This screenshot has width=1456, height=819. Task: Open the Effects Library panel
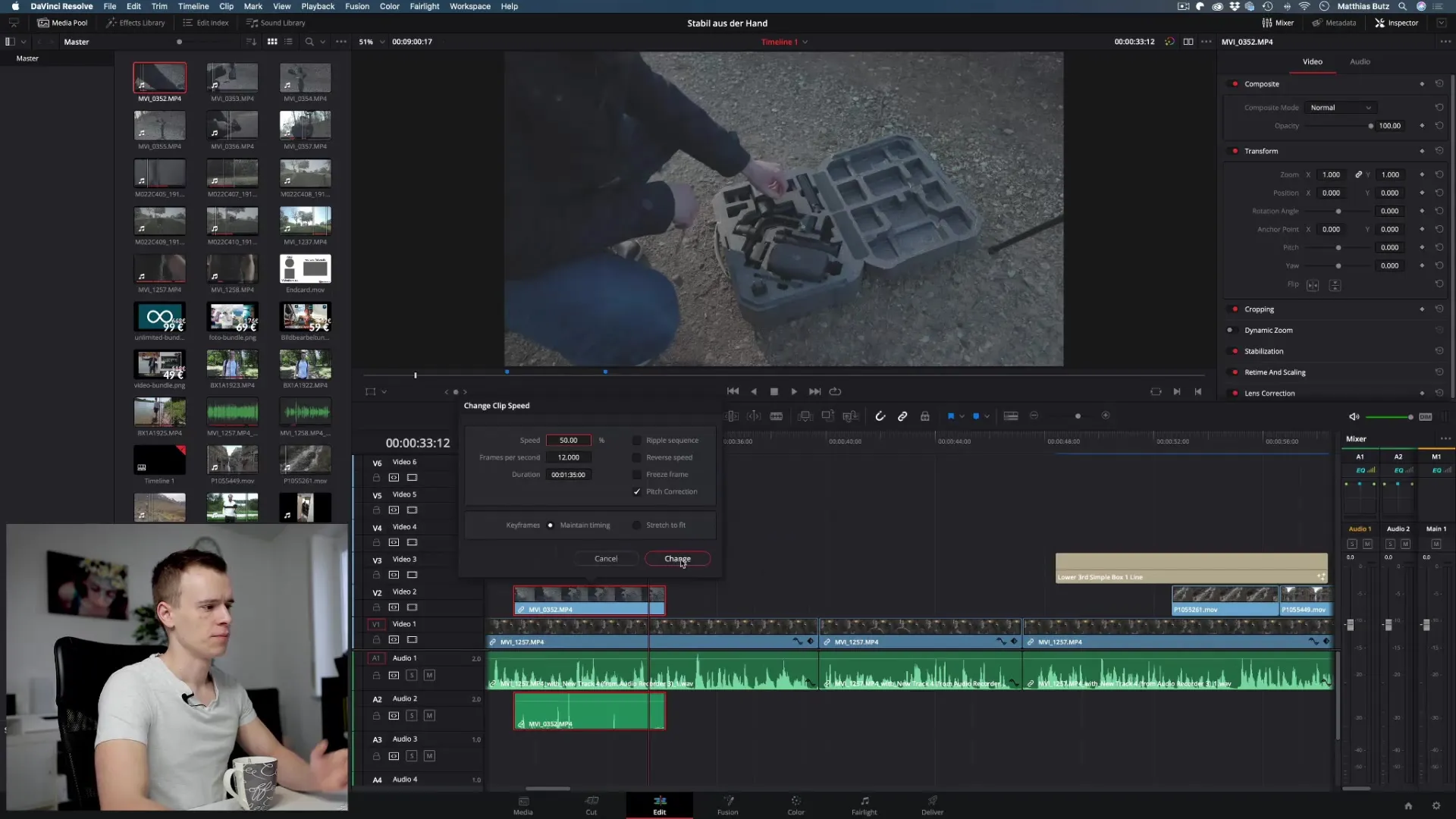pos(136,23)
